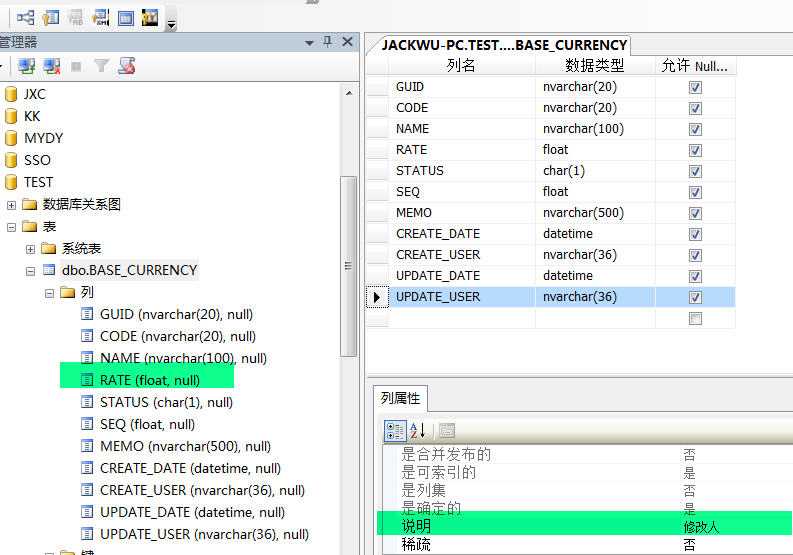Viewport: 793px width, 555px height.
Task: Click the refresh icon in Object Explorer toolbar
Action: click(126, 66)
